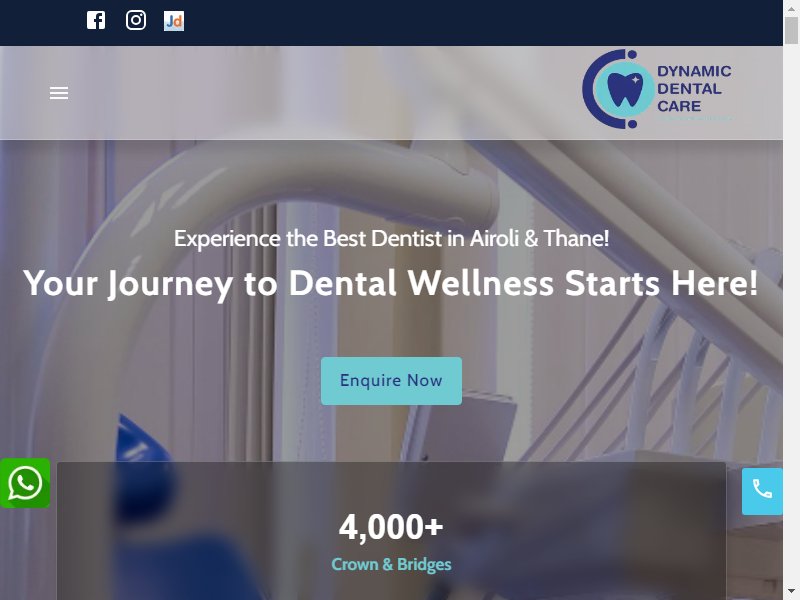Click the Enquire Now button
The height and width of the screenshot is (600, 800).
coord(391,381)
